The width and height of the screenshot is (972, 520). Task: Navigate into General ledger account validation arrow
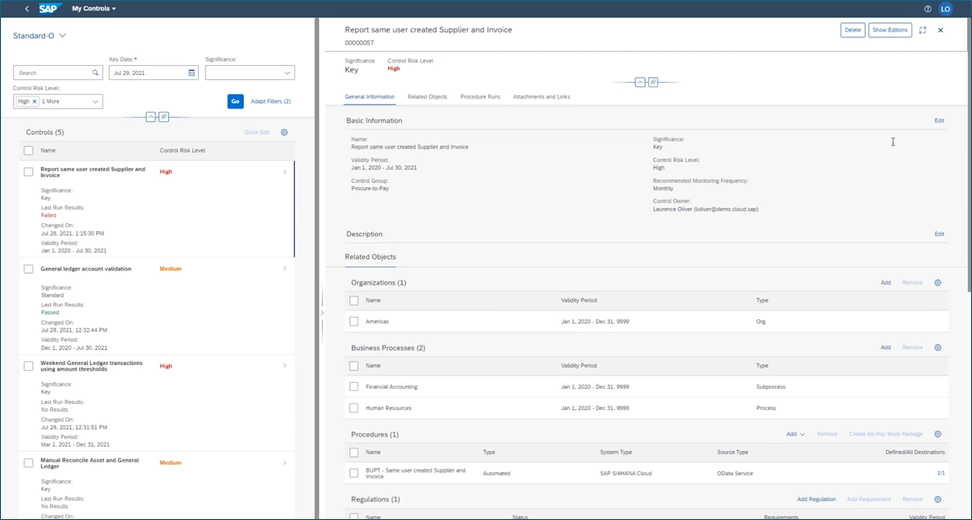pyautogui.click(x=285, y=269)
